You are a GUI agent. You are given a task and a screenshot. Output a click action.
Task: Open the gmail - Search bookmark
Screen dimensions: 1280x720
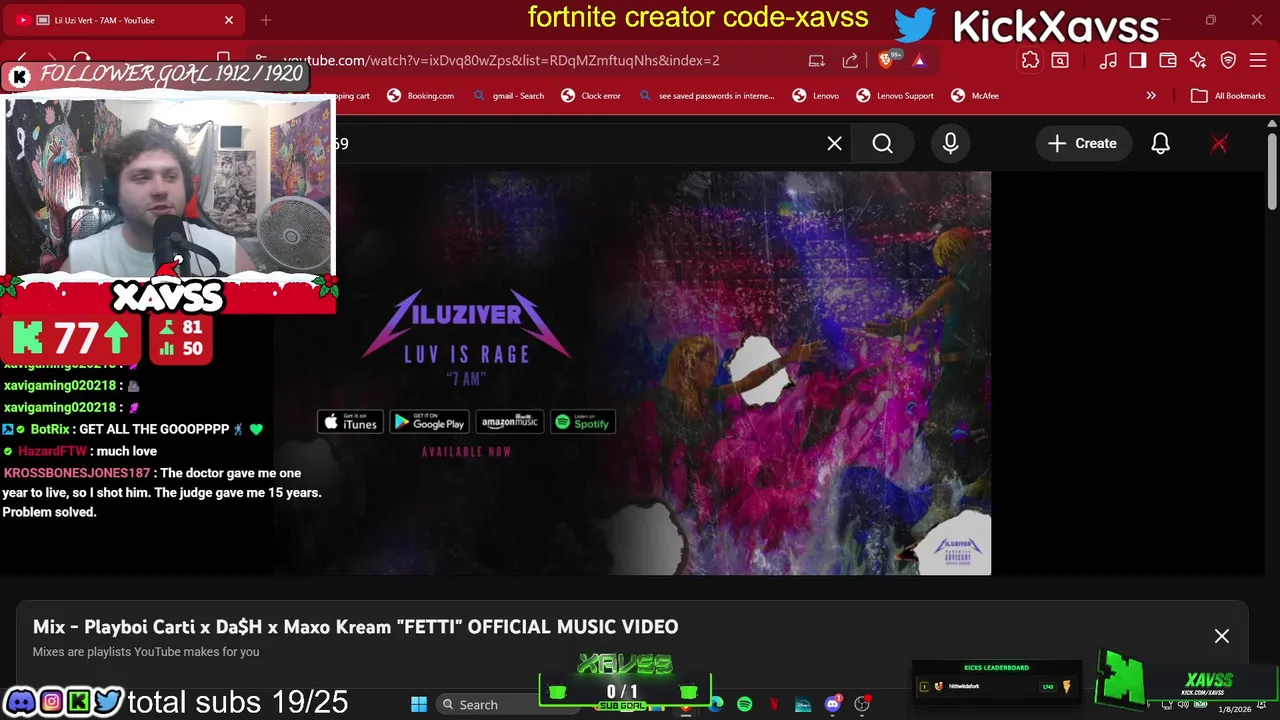[x=509, y=96]
